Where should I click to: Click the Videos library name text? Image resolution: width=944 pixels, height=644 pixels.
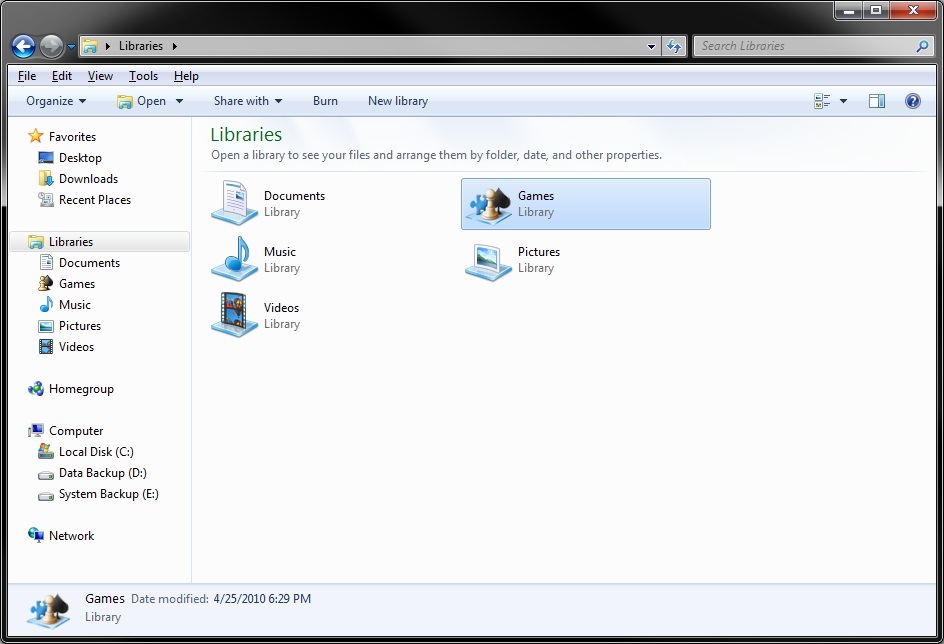tap(281, 308)
